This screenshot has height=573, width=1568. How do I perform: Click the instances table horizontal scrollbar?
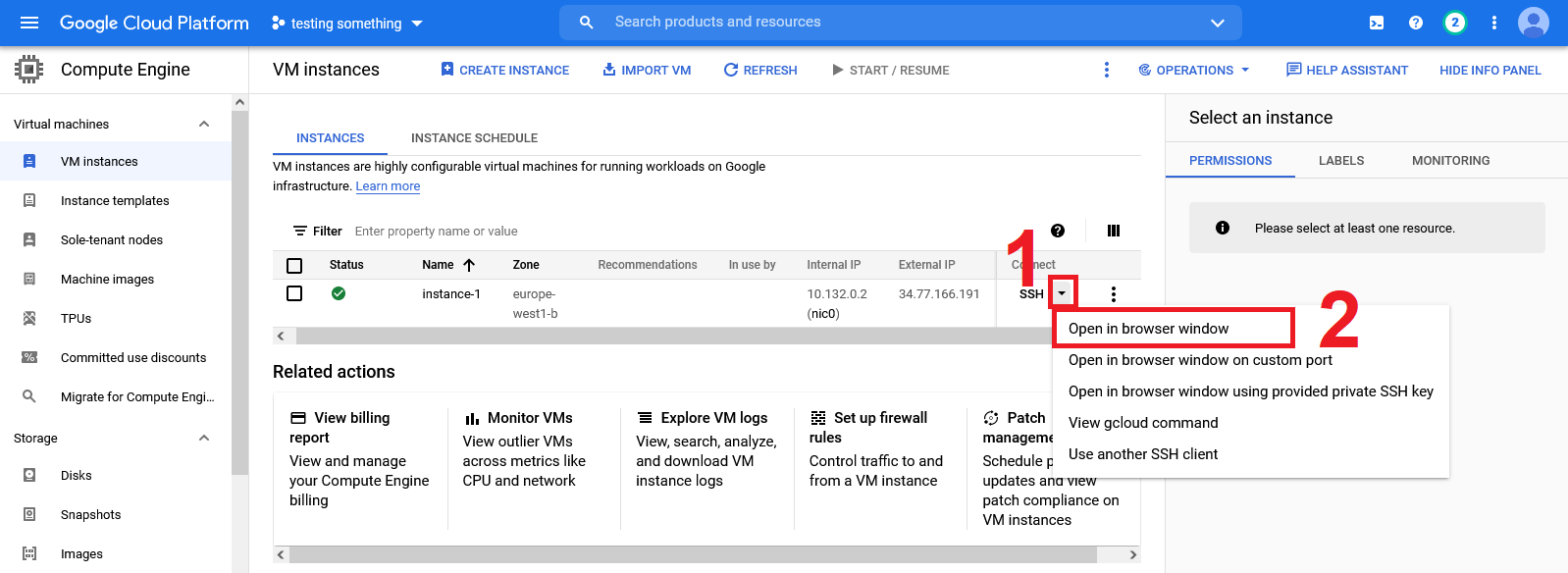[x=667, y=337]
